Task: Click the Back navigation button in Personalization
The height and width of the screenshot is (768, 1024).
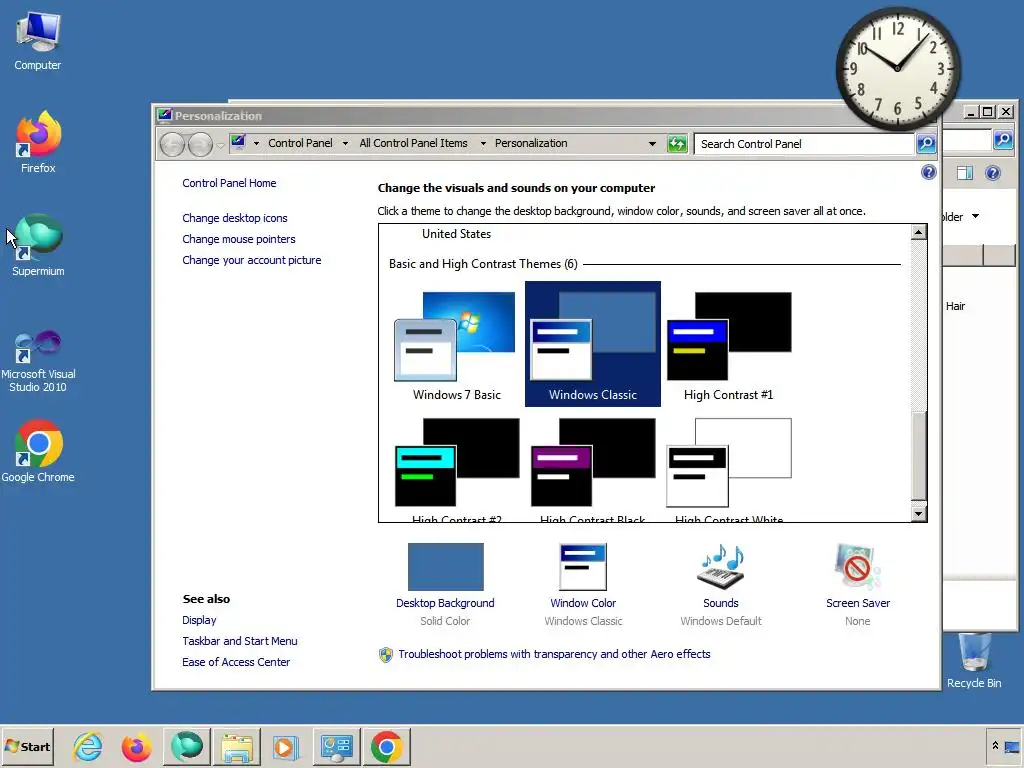Action: (172, 144)
